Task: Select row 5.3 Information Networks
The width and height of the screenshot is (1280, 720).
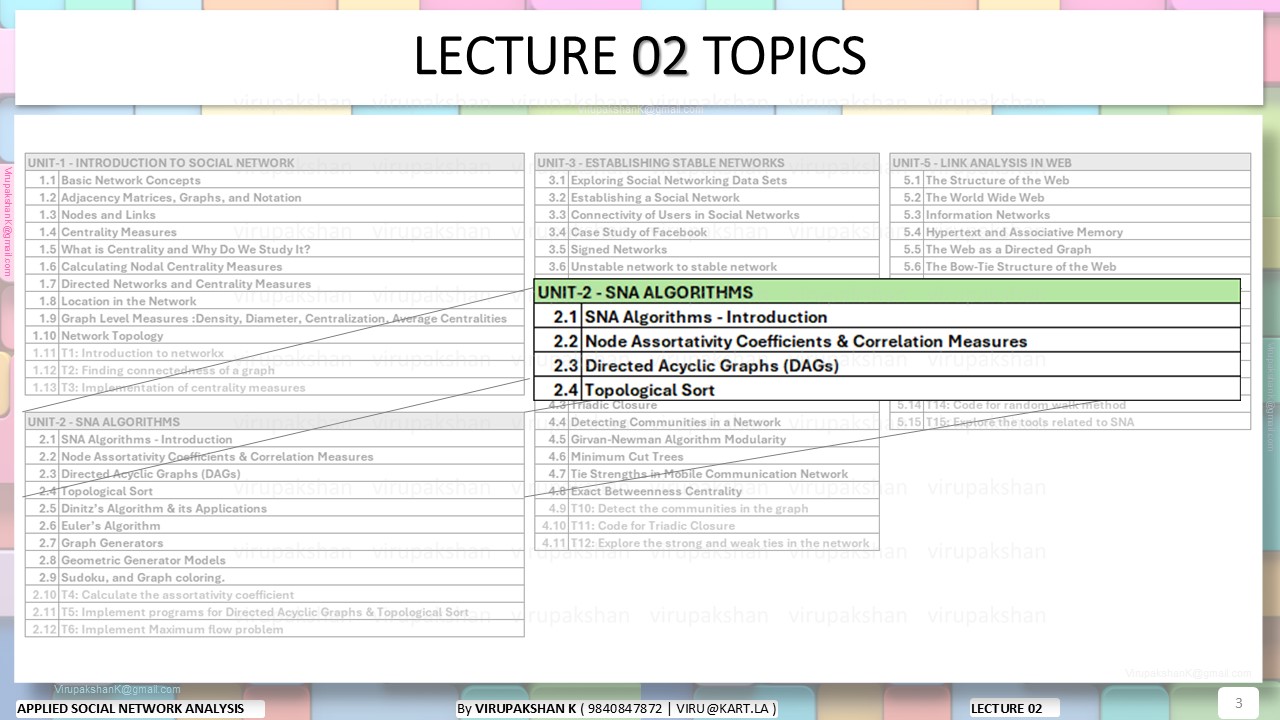Action: (1070, 215)
